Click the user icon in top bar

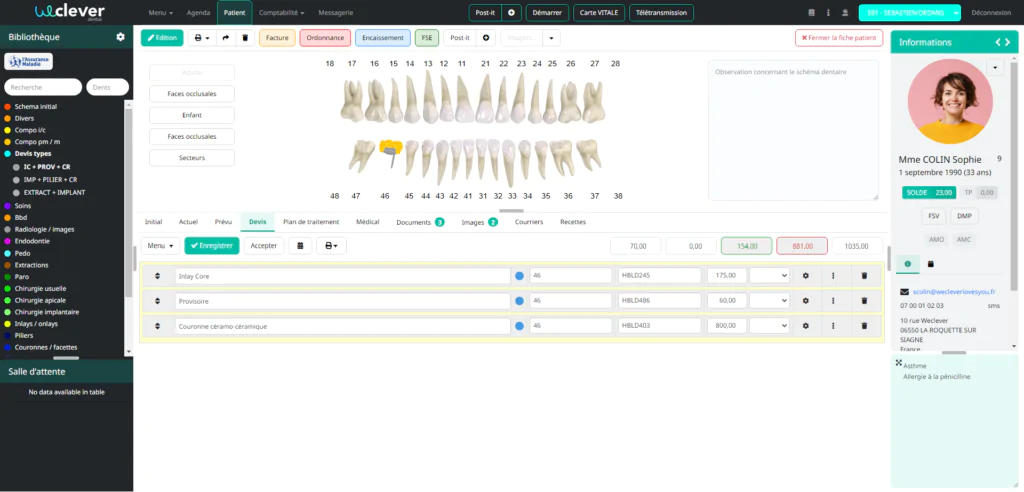[x=845, y=12]
